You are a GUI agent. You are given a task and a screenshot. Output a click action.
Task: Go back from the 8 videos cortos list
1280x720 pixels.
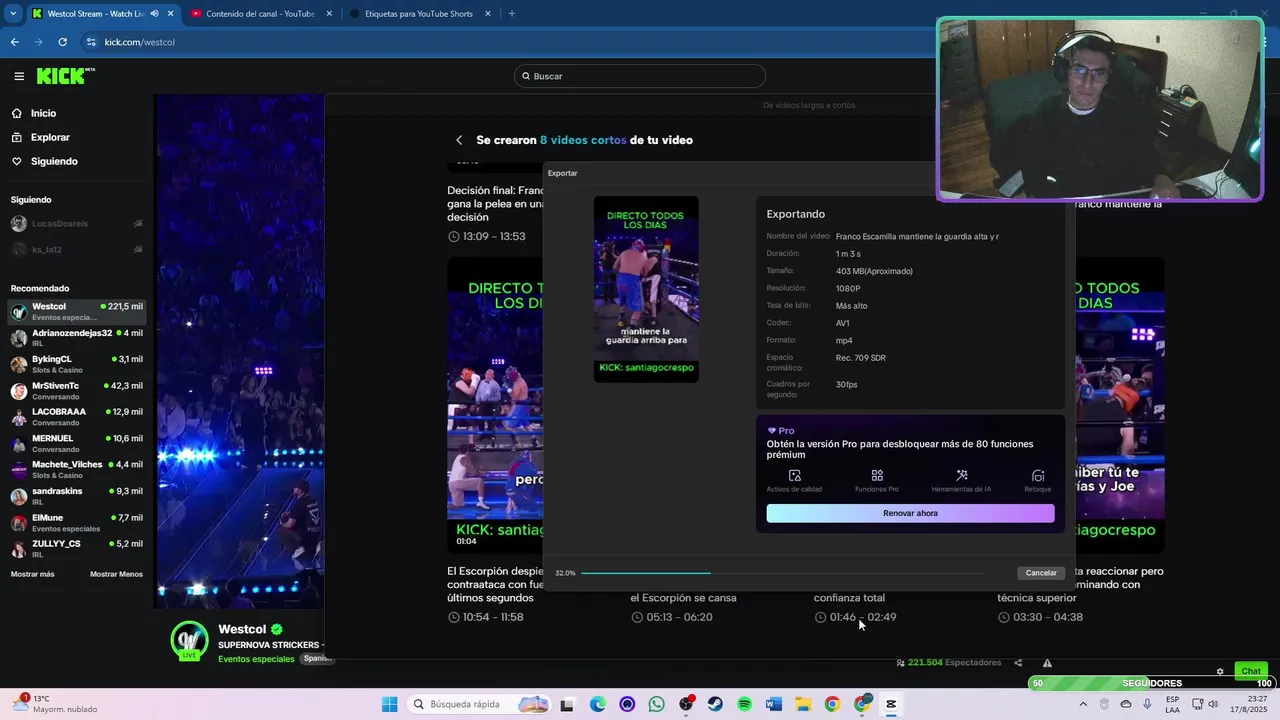pos(459,140)
